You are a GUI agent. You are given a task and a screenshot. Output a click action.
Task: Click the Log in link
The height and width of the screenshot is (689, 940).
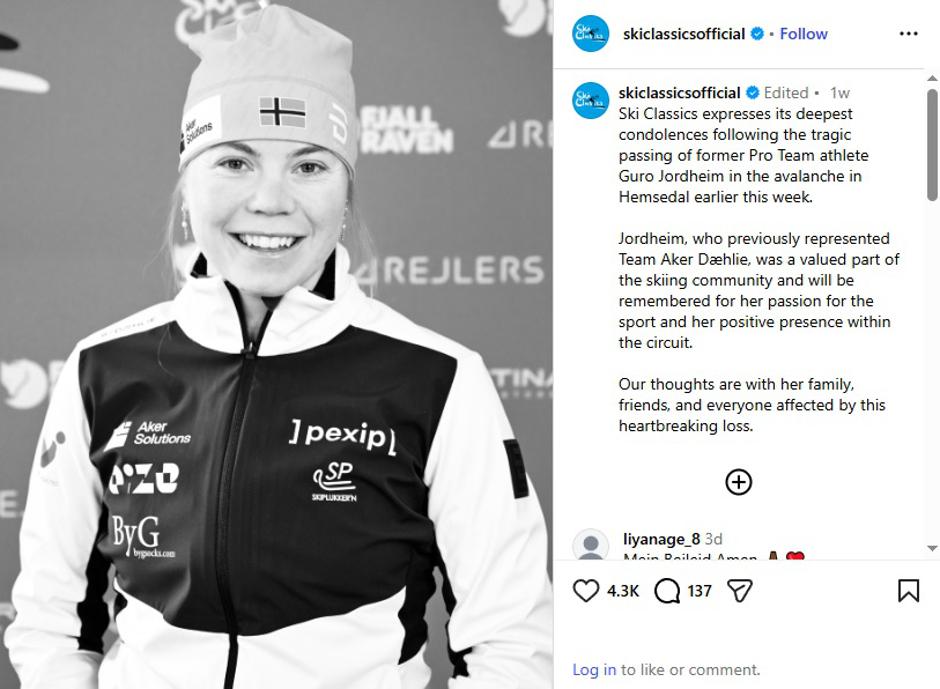coord(594,669)
